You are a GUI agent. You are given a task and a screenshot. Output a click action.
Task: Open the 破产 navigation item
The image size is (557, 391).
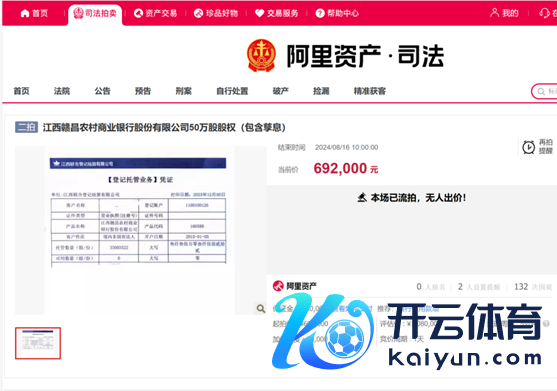(x=281, y=91)
